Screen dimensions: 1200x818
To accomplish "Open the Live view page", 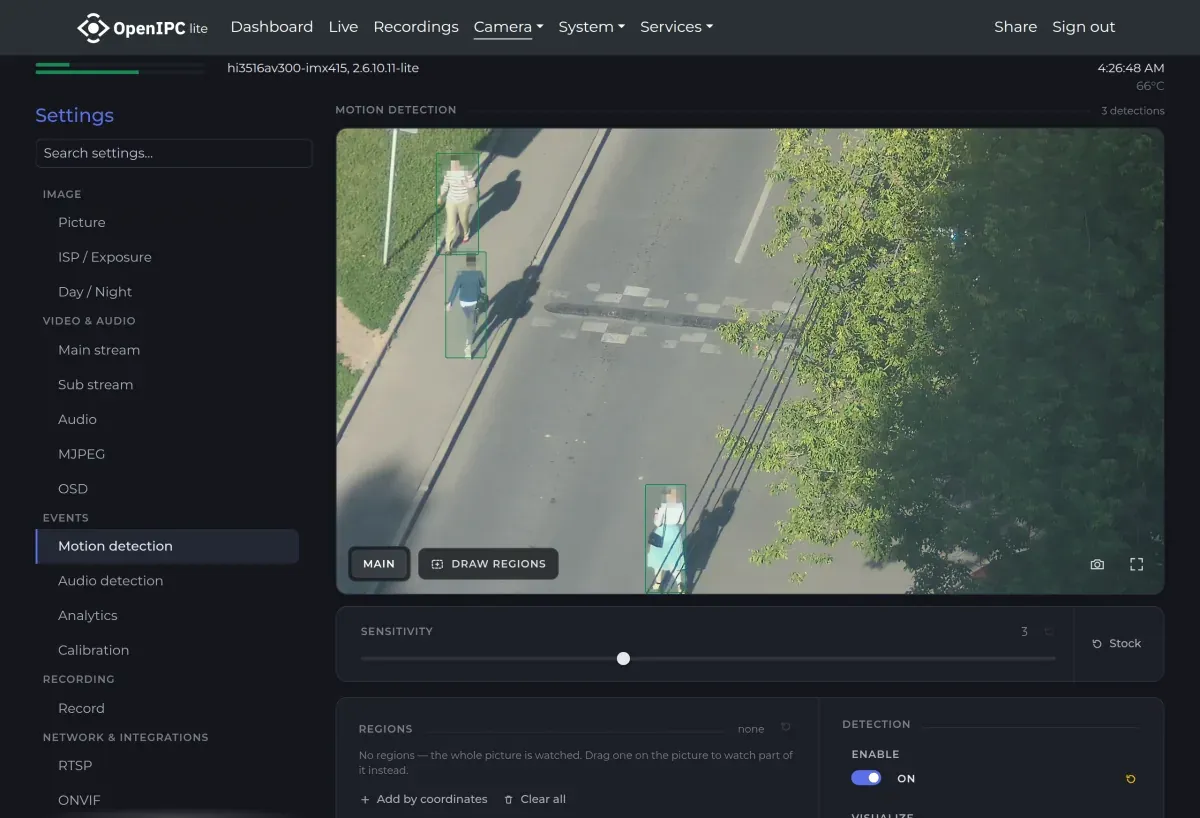I will click(343, 27).
